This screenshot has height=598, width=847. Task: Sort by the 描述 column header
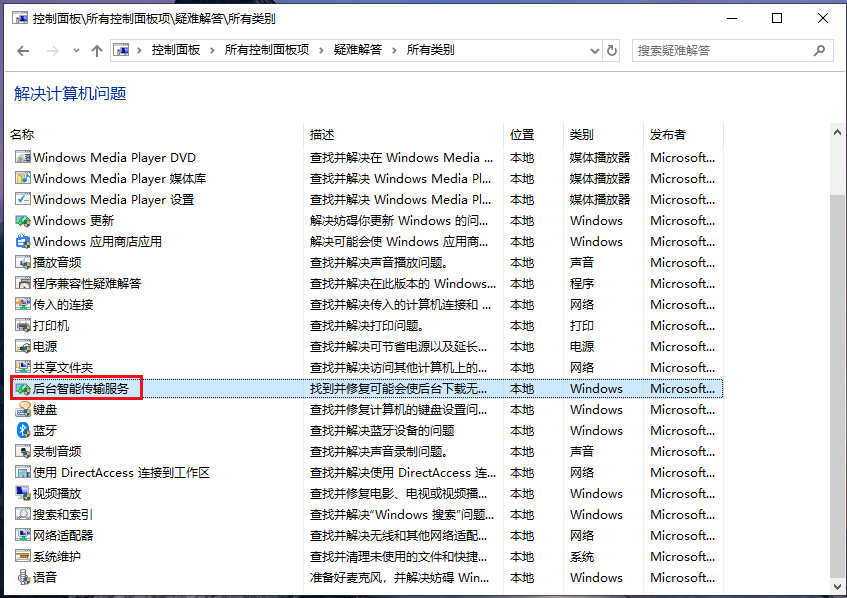coord(322,135)
